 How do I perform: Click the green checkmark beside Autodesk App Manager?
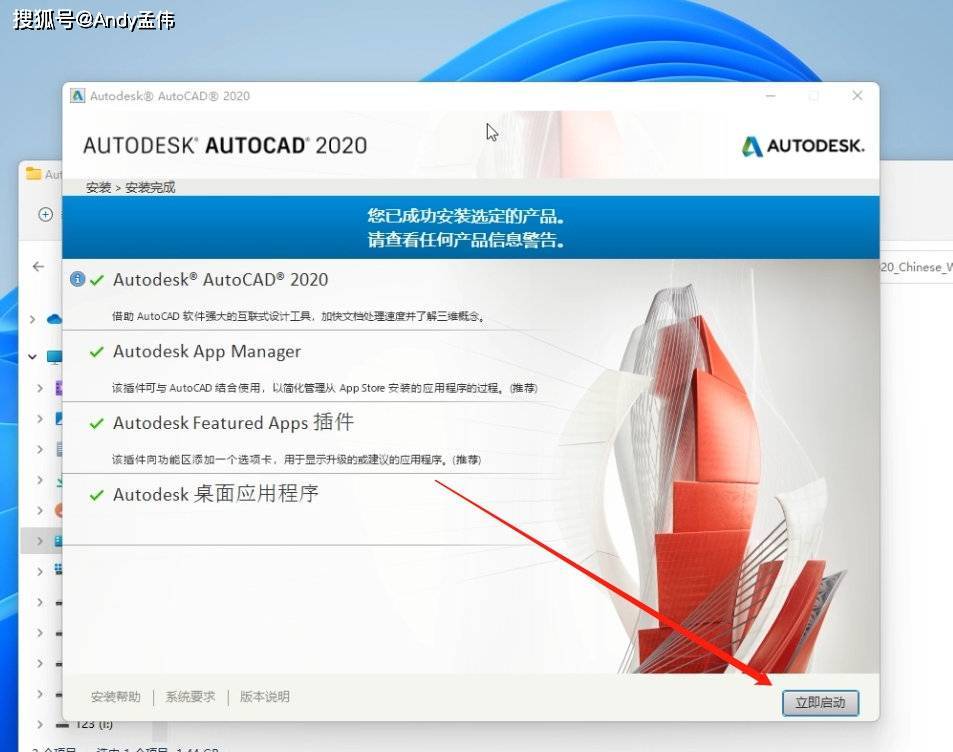[x=97, y=352]
